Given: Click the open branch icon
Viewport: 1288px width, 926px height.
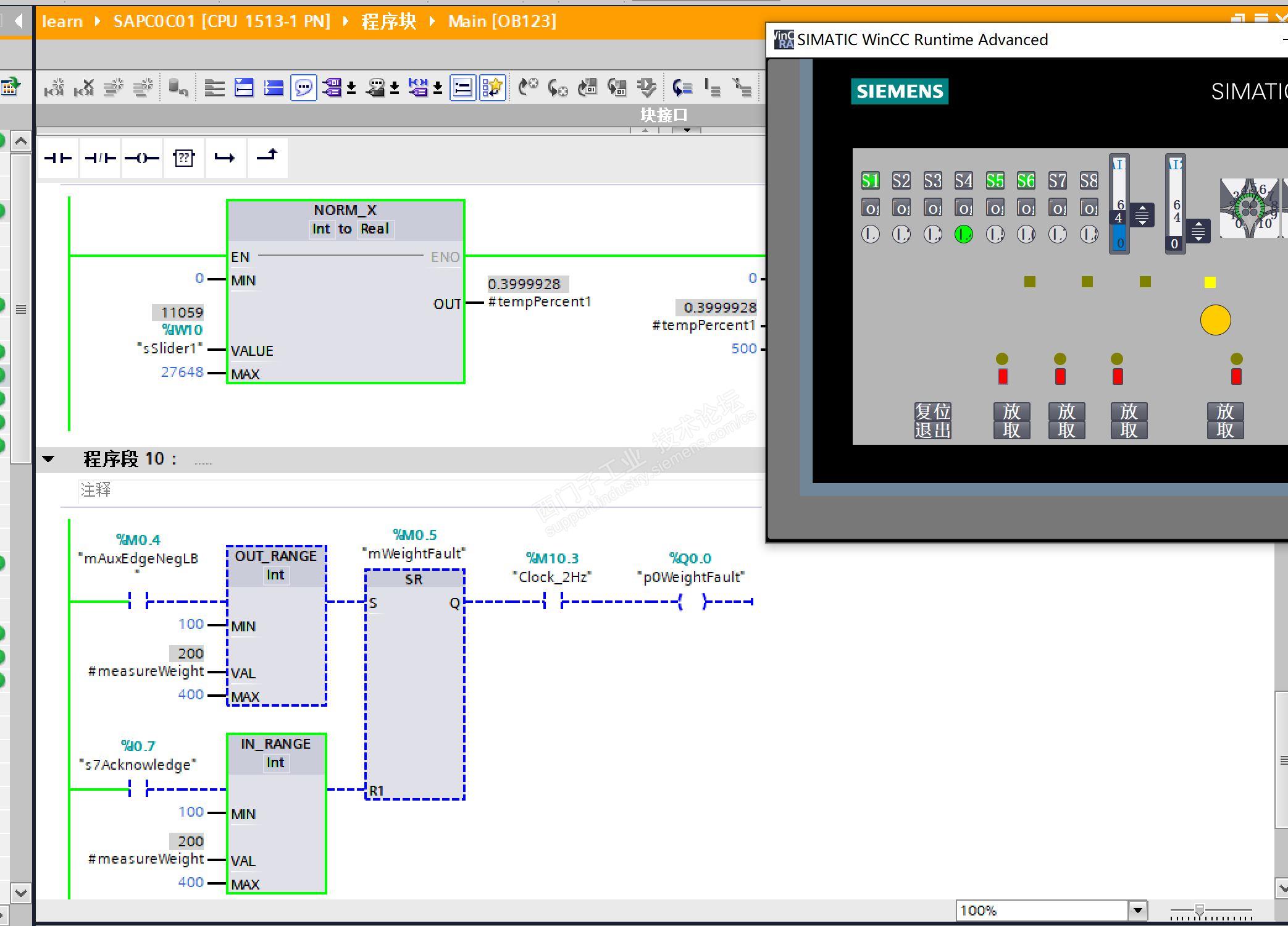Looking at the screenshot, I should [225, 158].
